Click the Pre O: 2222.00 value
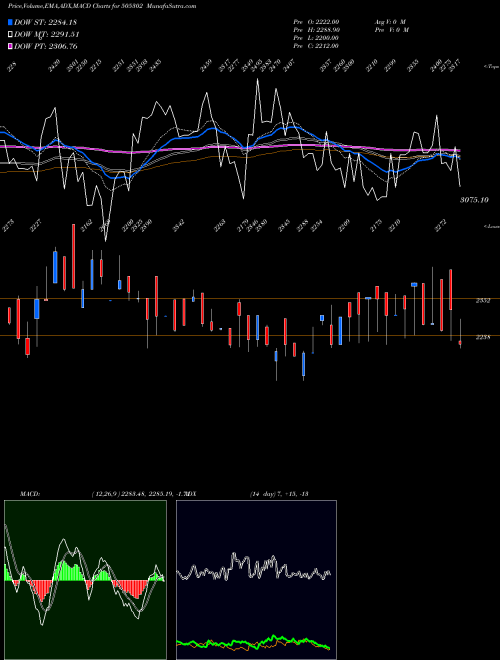 316,22
